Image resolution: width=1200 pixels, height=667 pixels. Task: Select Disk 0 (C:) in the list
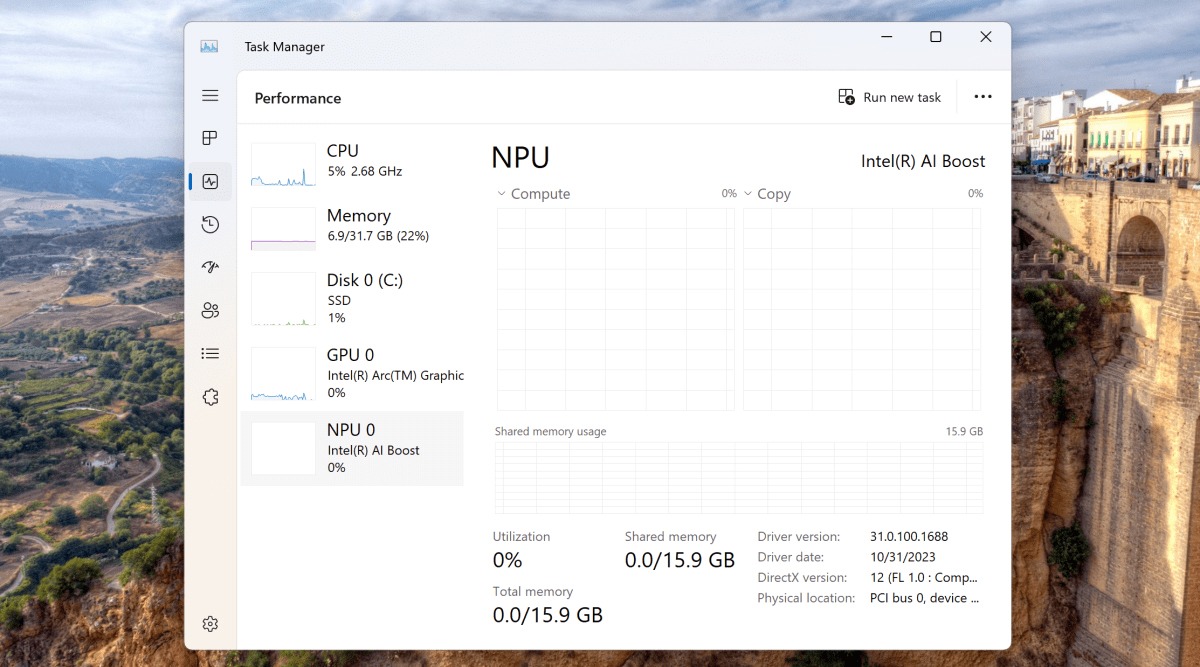click(352, 298)
